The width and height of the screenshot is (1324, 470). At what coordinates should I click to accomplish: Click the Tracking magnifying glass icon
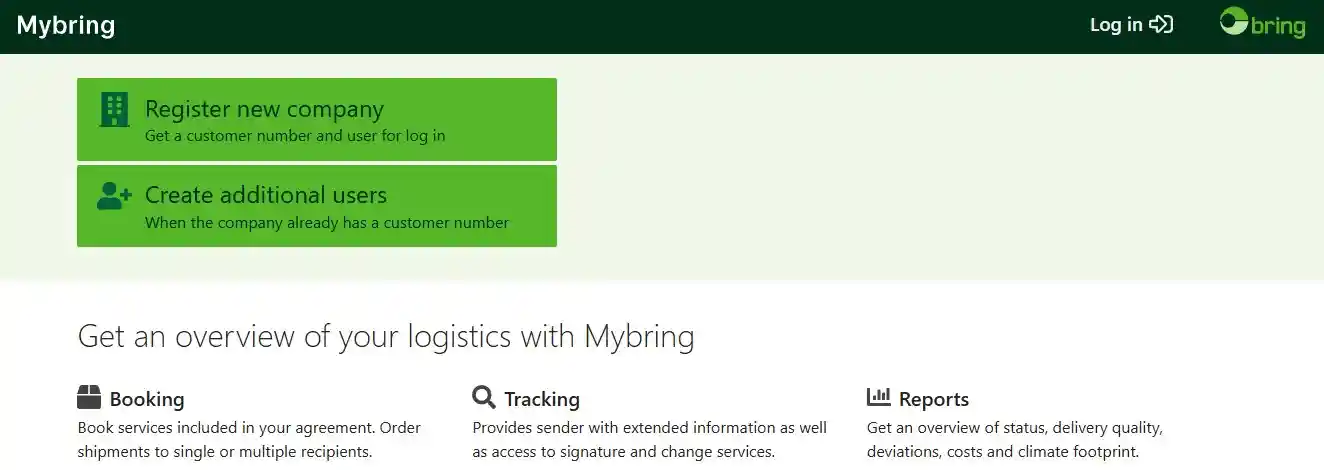484,398
